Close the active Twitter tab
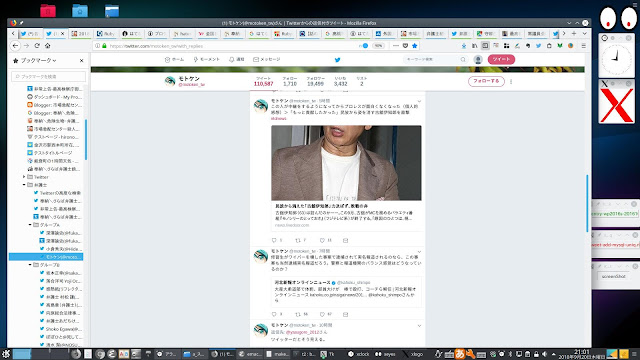 click(62, 34)
